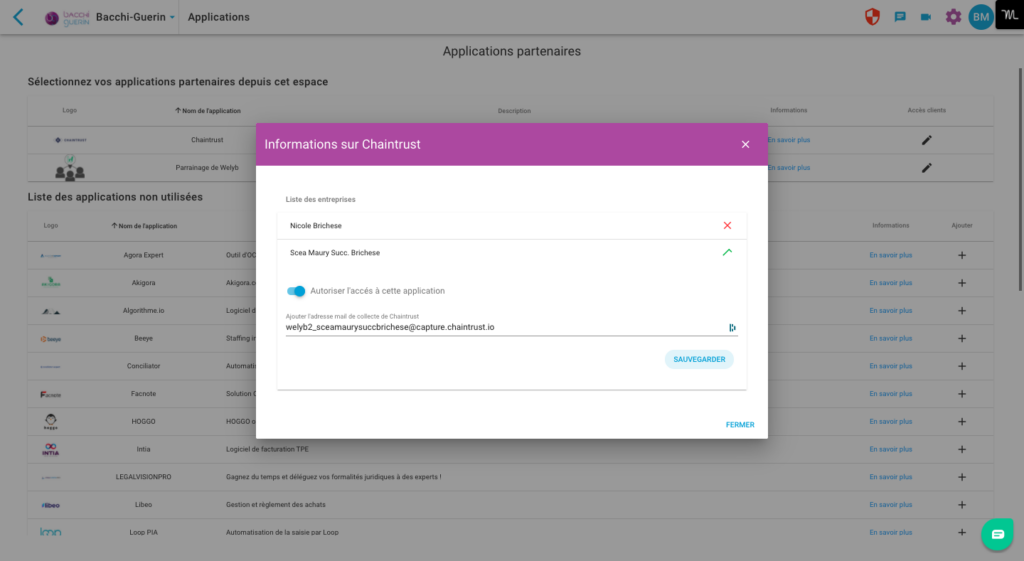The width and height of the screenshot is (1024, 561).
Task: Select the Nicole Brichese company row
Action: pos(511,225)
